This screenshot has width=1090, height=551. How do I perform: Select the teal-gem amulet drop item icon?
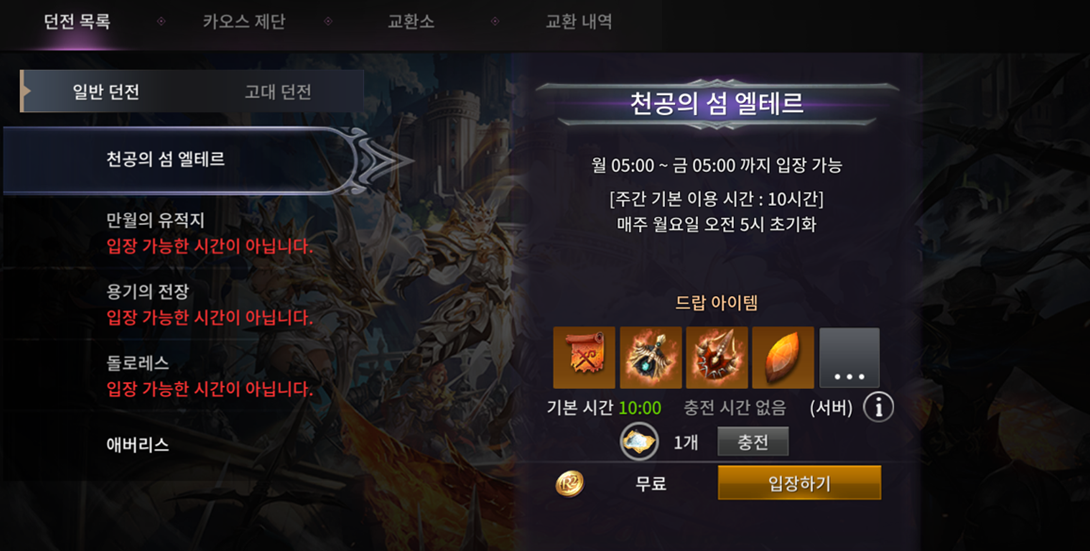click(x=651, y=358)
